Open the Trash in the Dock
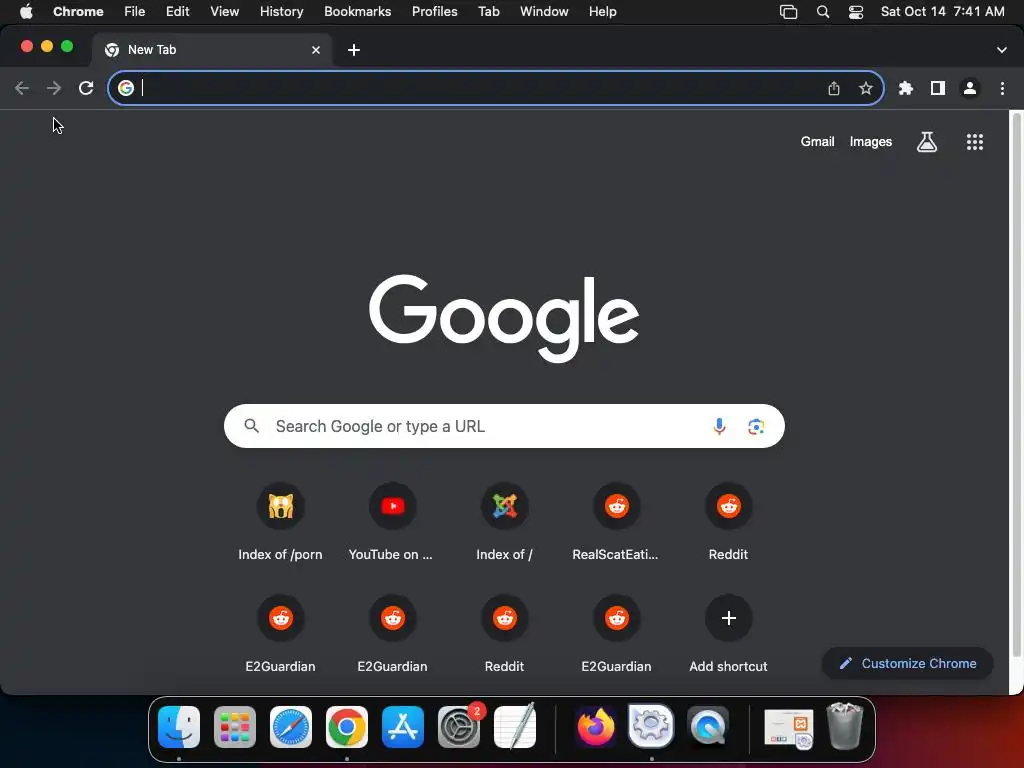The height and width of the screenshot is (768, 1024). (844, 726)
